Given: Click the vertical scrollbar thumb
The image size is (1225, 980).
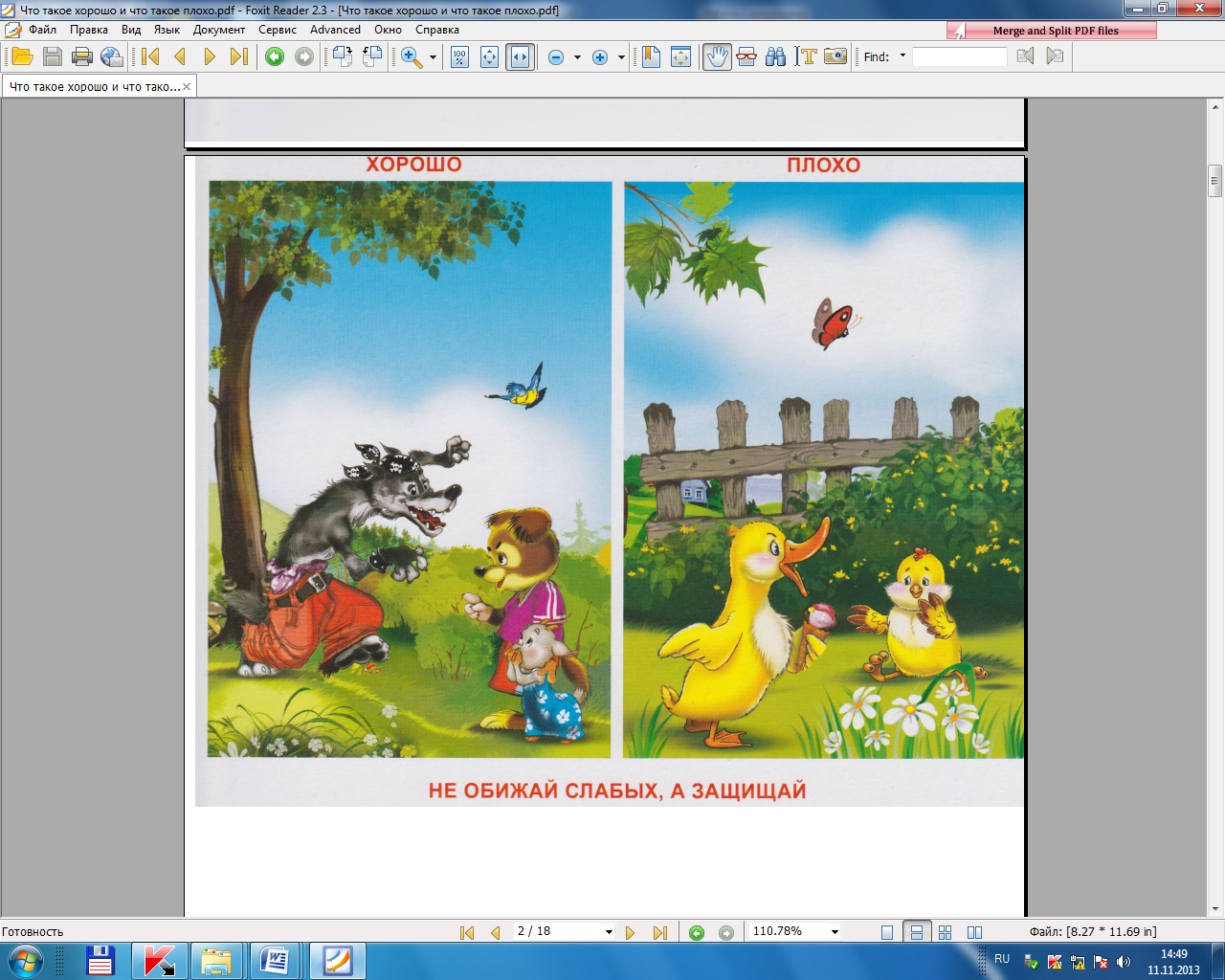Looking at the screenshot, I should click(1215, 180).
